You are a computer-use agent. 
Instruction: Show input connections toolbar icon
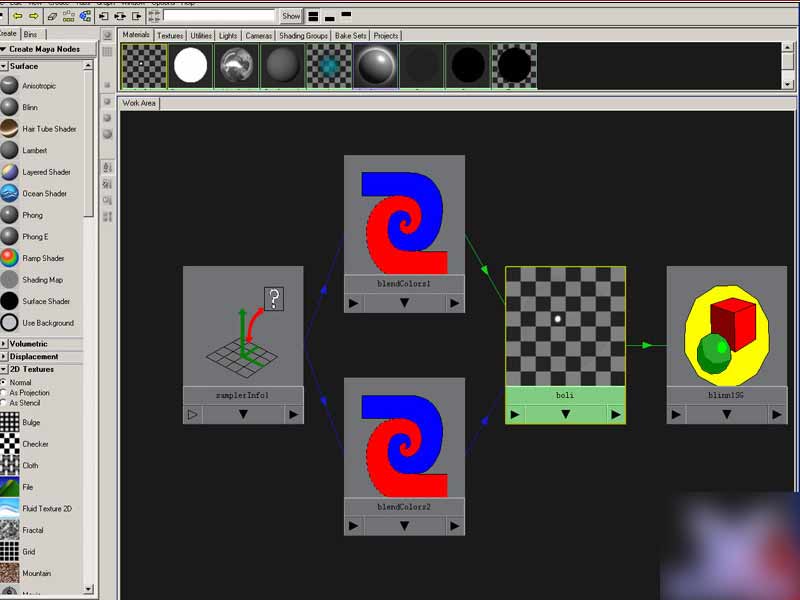point(104,16)
